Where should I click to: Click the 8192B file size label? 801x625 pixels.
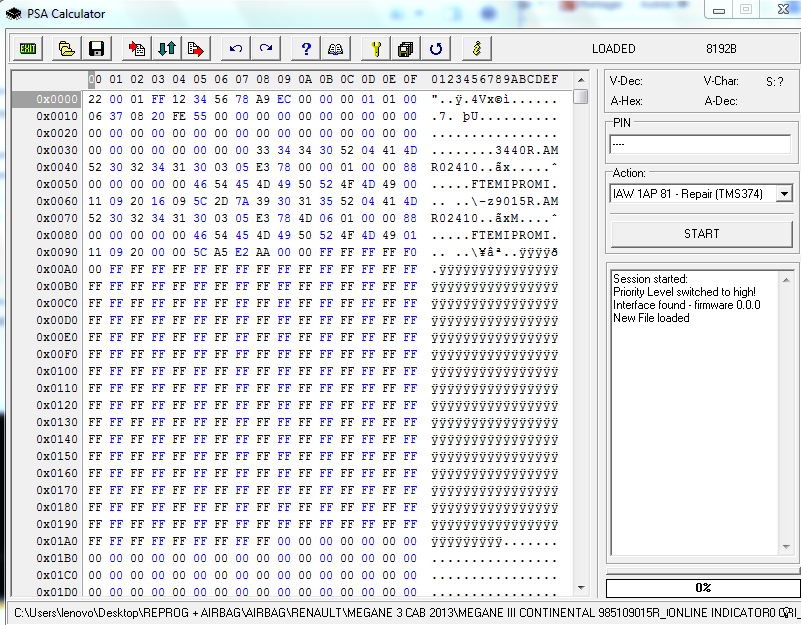721,49
